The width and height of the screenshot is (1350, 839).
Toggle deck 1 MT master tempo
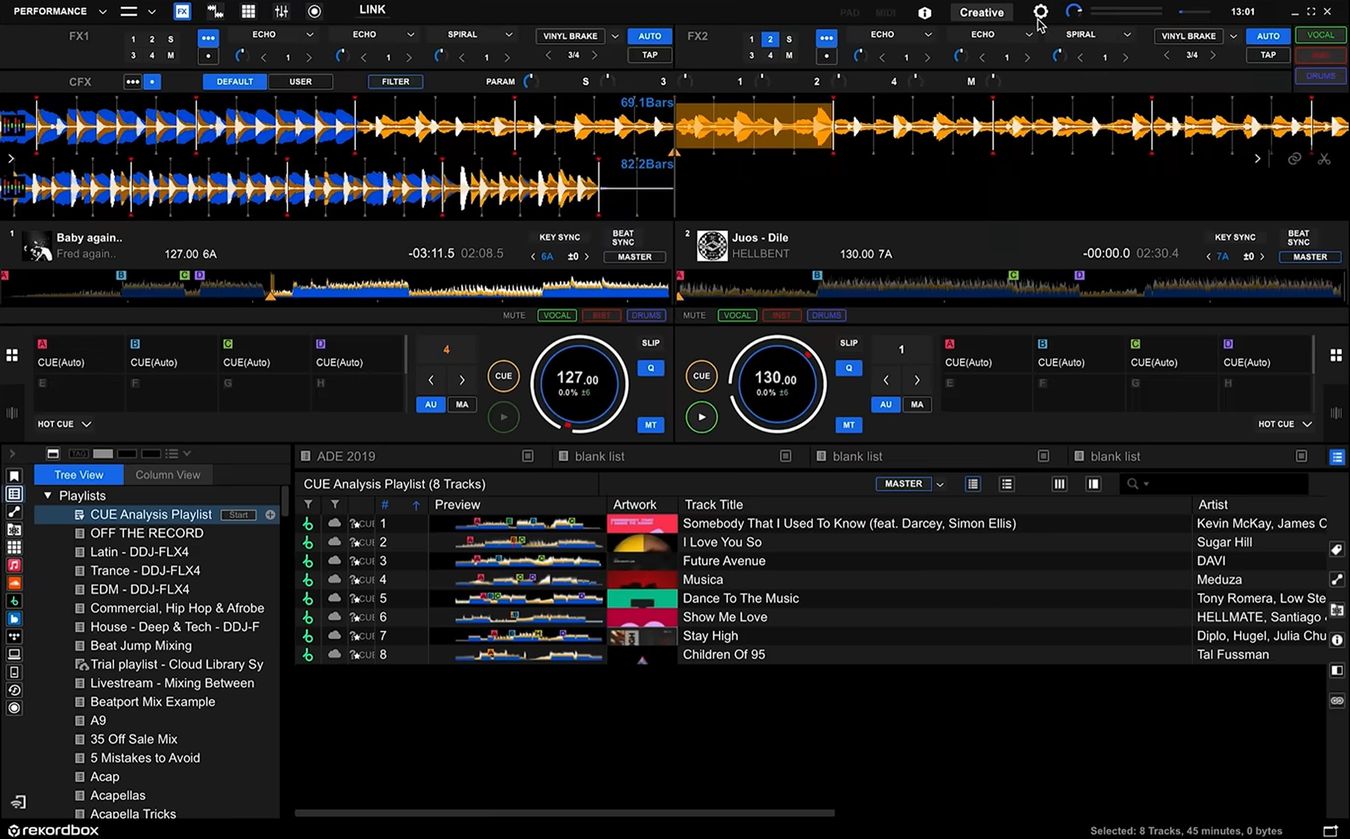pos(650,425)
